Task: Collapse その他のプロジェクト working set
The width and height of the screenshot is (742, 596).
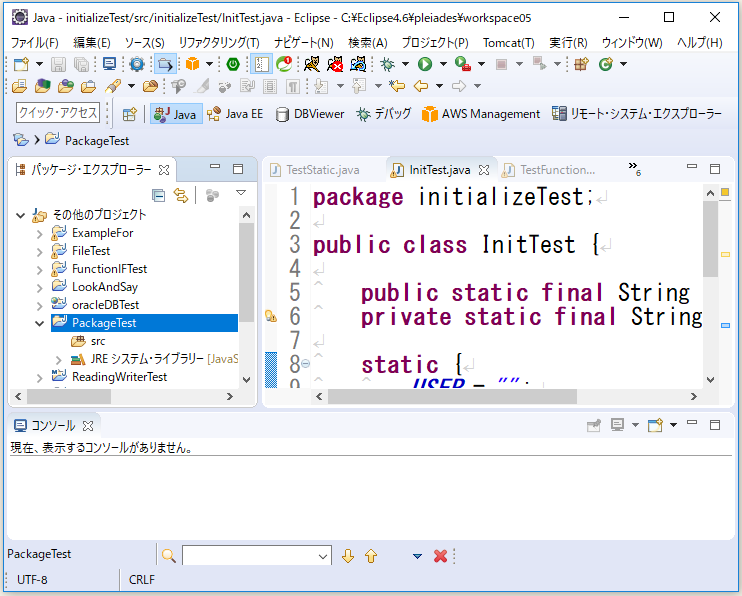Action: point(20,215)
